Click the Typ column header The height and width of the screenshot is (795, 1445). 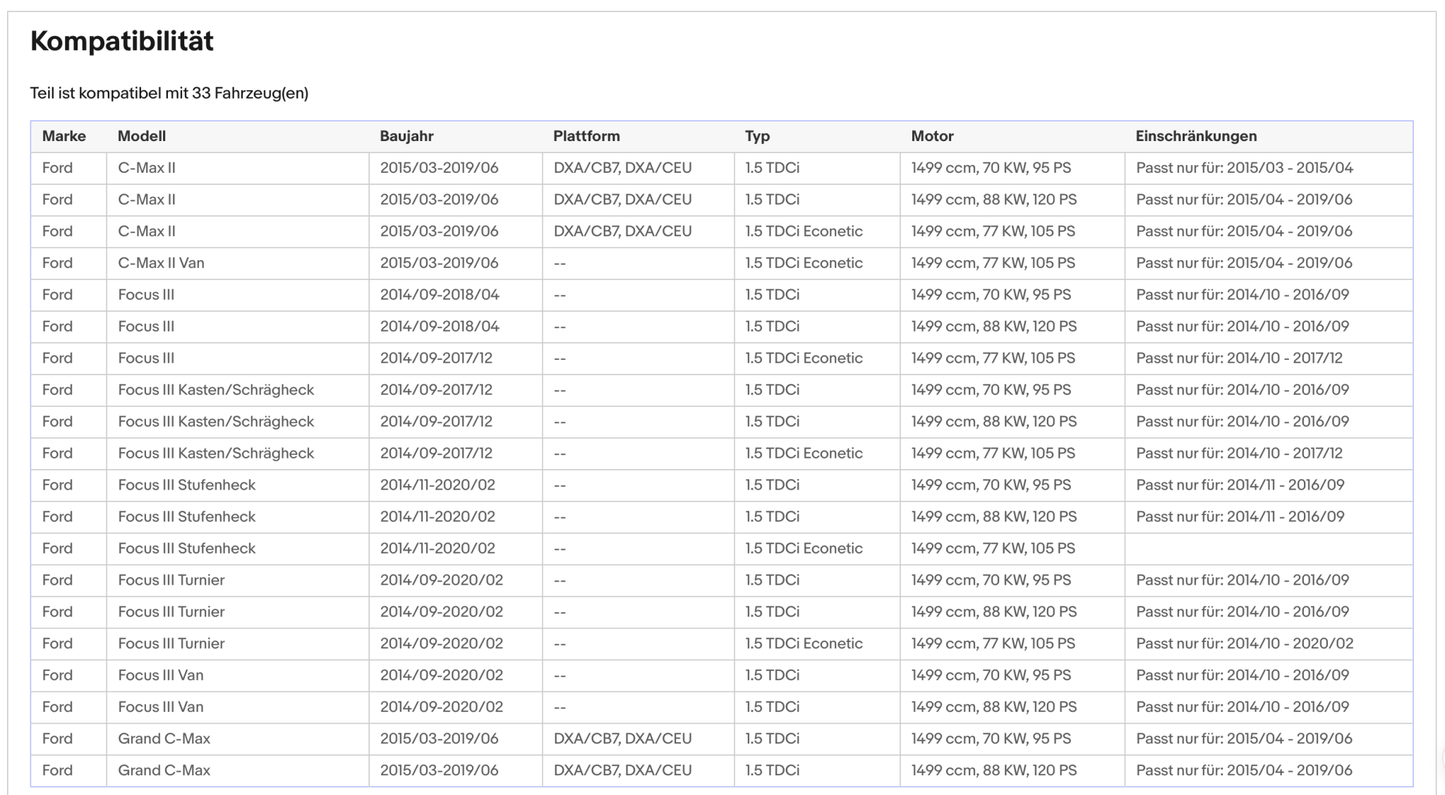[x=757, y=136]
